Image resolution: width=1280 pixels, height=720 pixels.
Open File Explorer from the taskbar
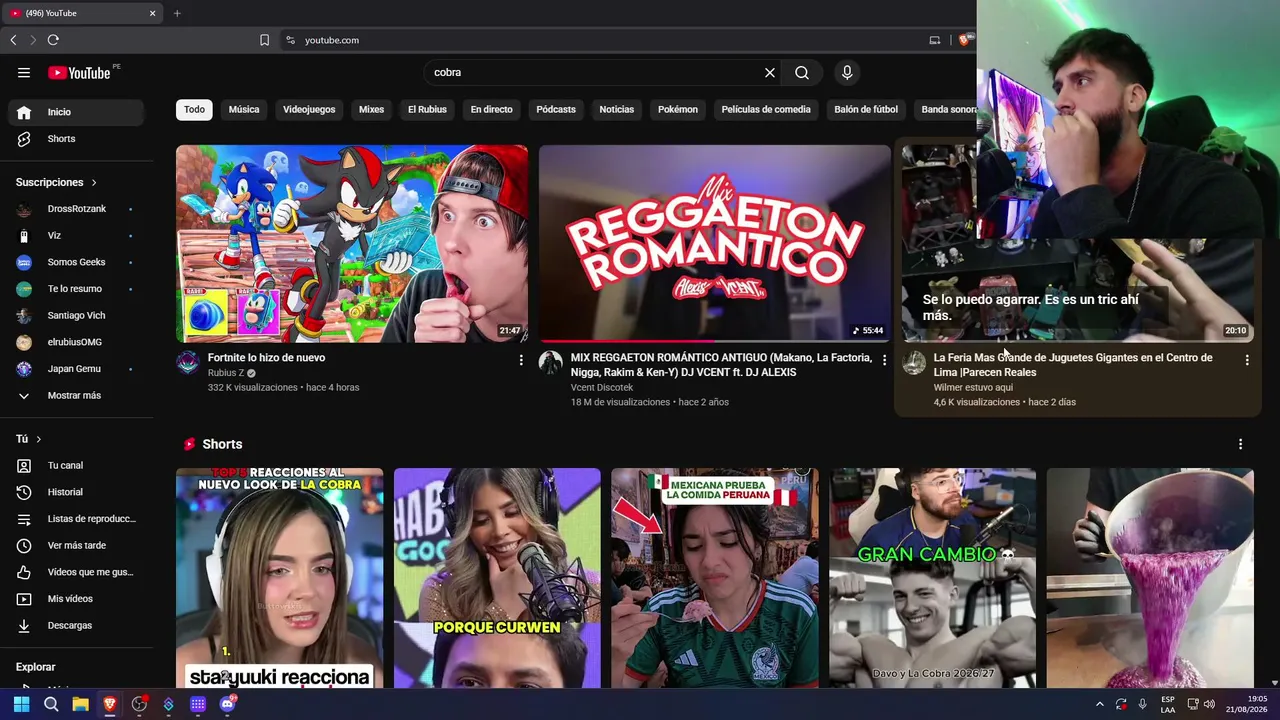pos(80,704)
